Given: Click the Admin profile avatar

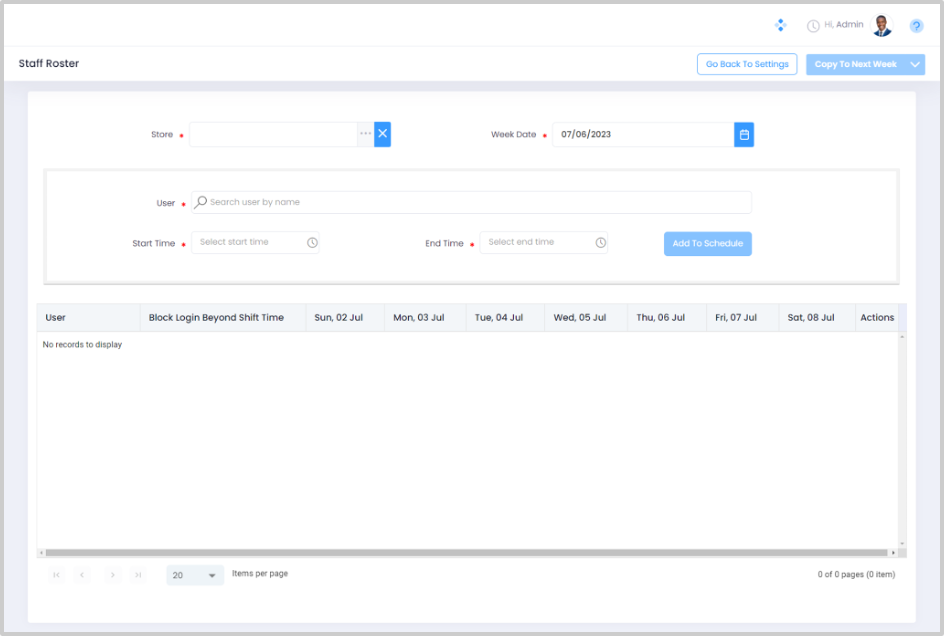Looking at the screenshot, I should [x=881, y=26].
